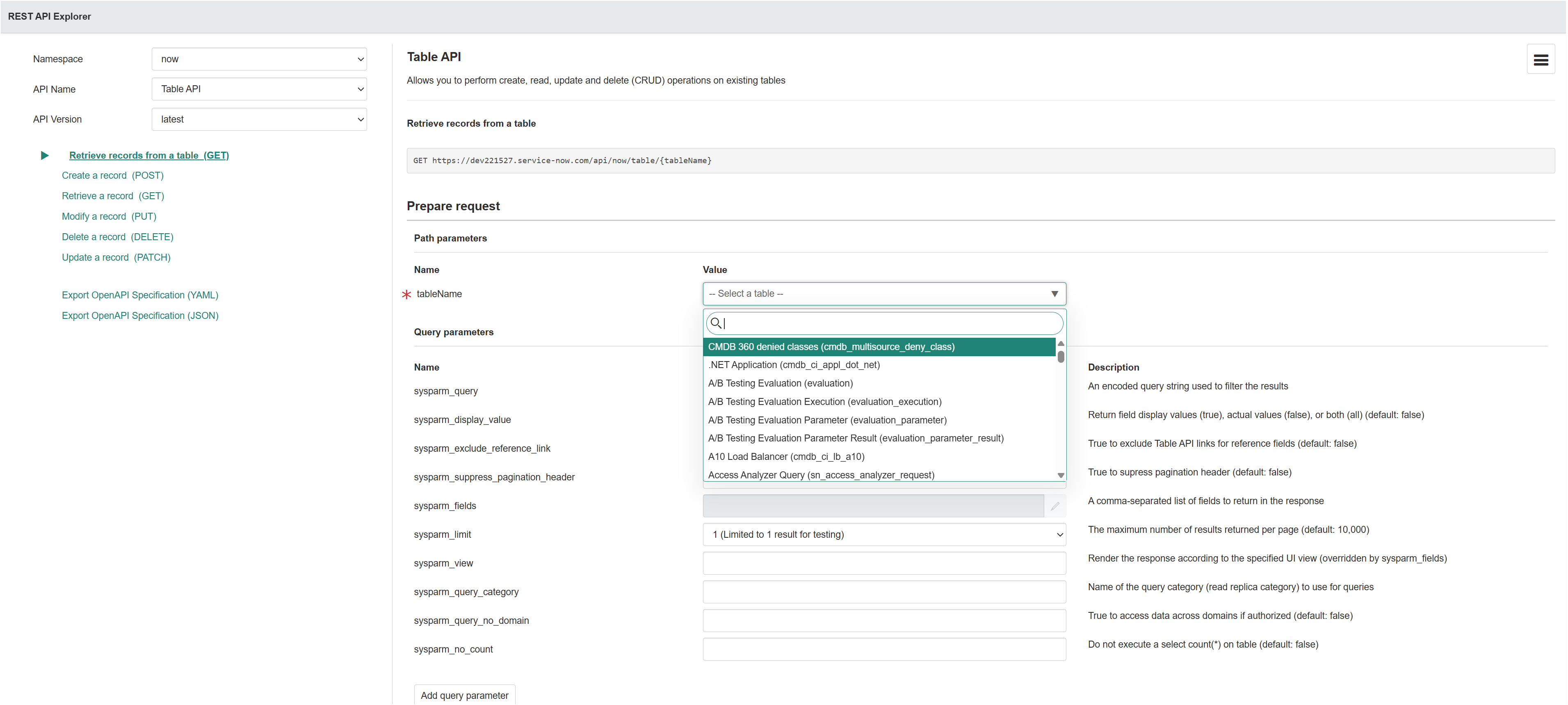Click Export OpenAPI Specification (YAML)

click(x=140, y=295)
